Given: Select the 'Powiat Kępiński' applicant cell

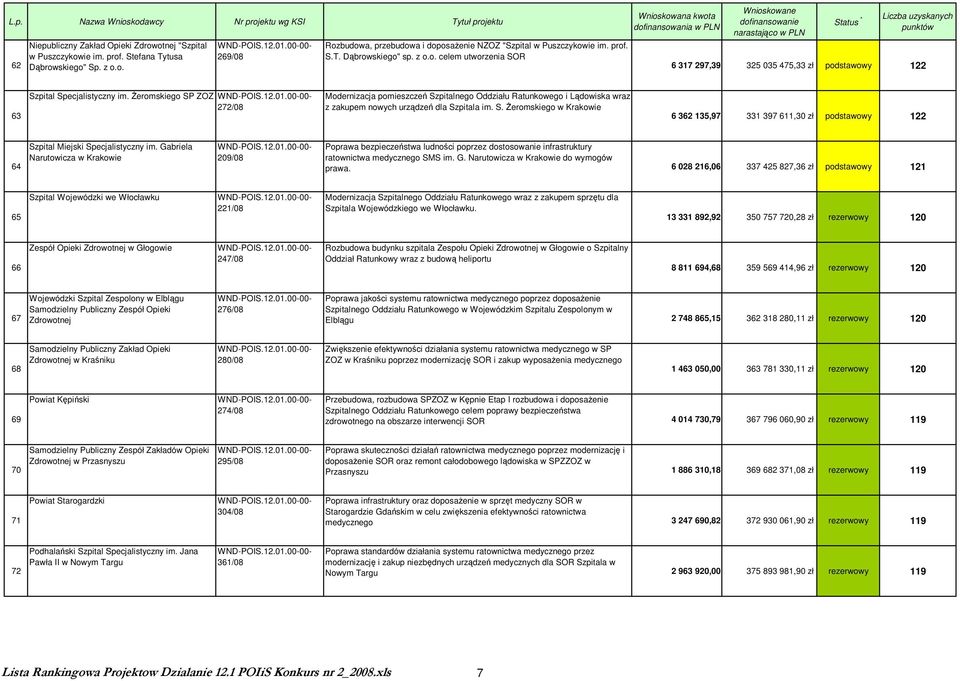Looking at the screenshot, I should coord(121,420).
